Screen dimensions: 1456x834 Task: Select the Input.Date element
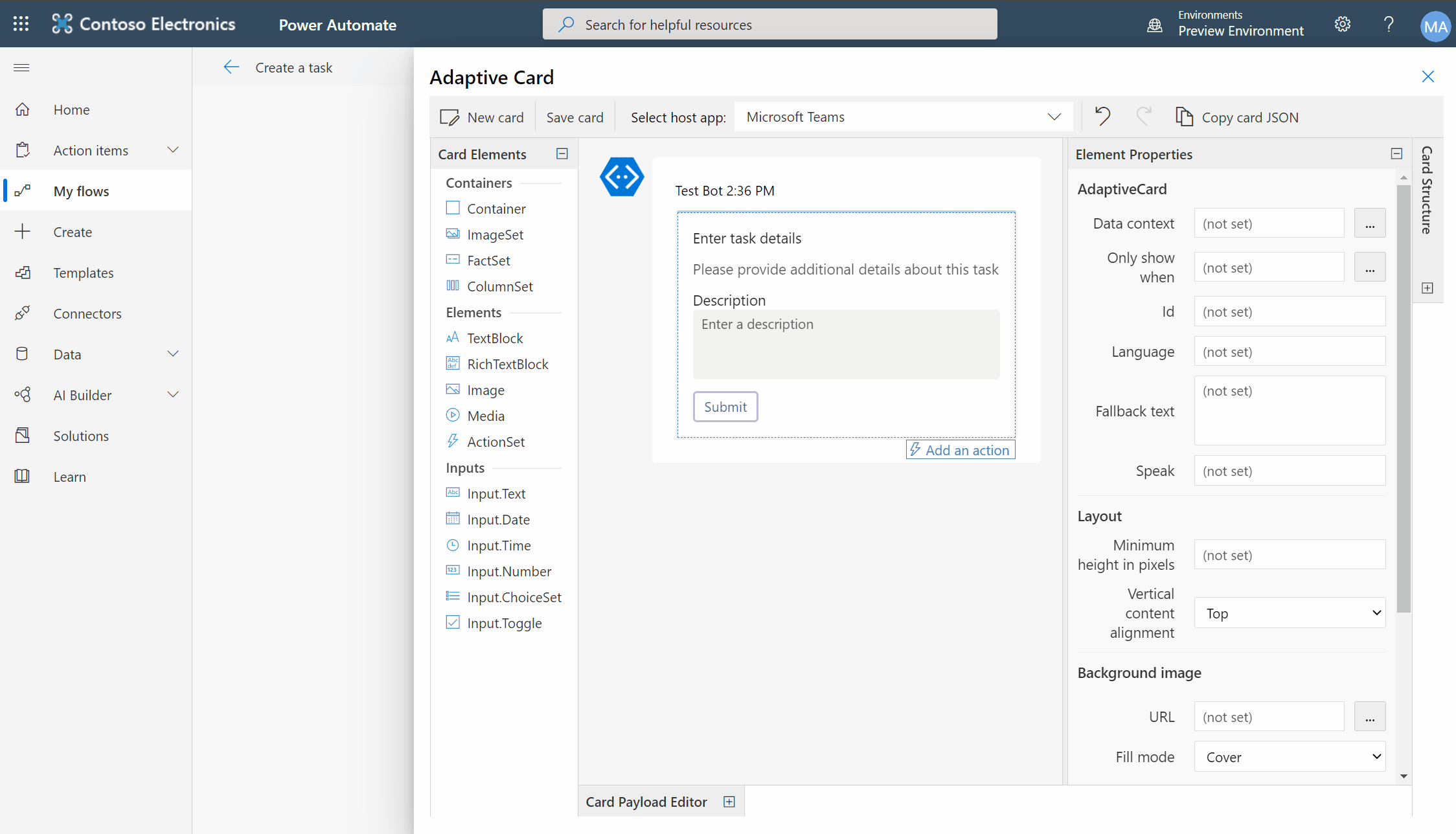pos(488,519)
